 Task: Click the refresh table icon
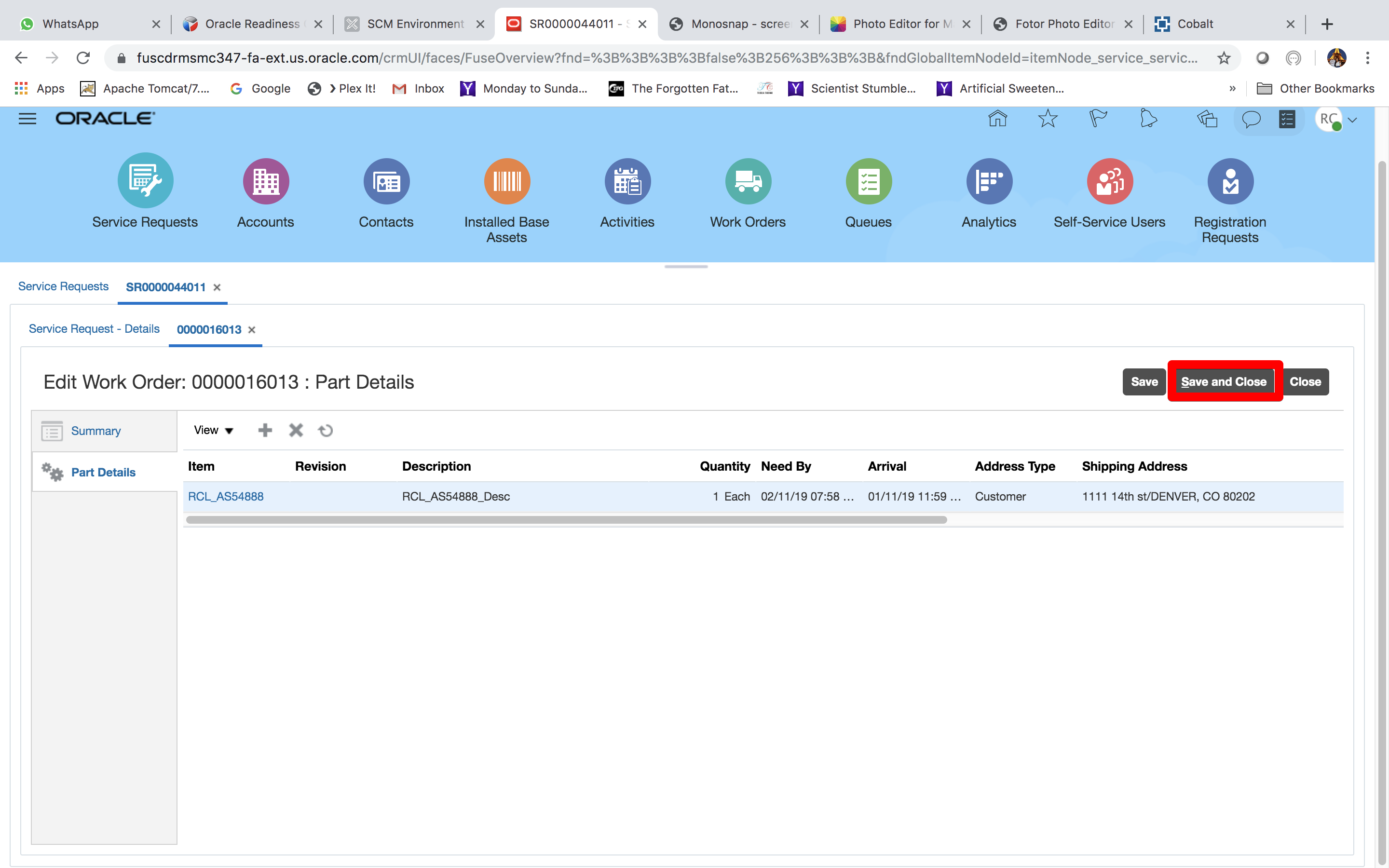pyautogui.click(x=326, y=430)
